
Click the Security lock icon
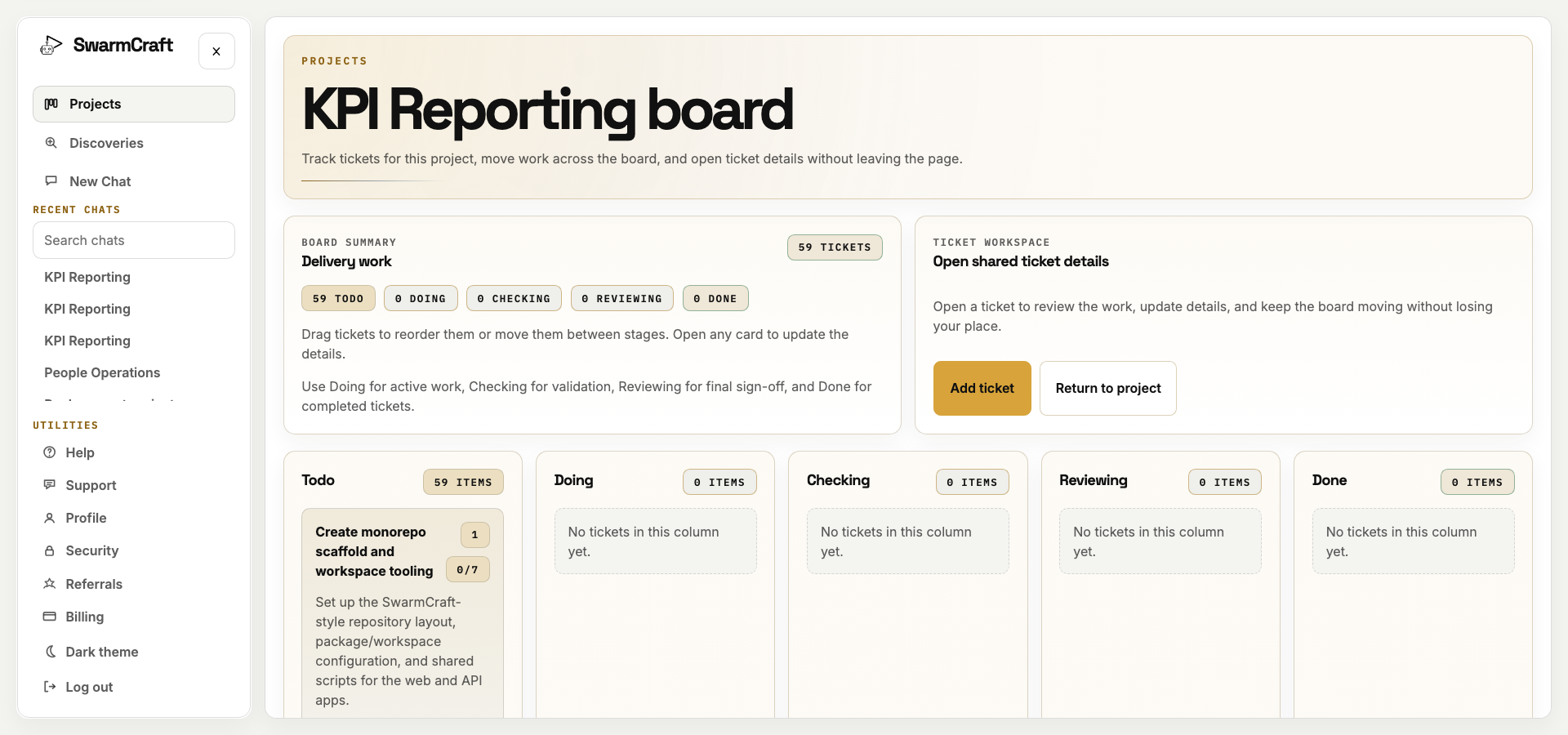pyautogui.click(x=50, y=550)
